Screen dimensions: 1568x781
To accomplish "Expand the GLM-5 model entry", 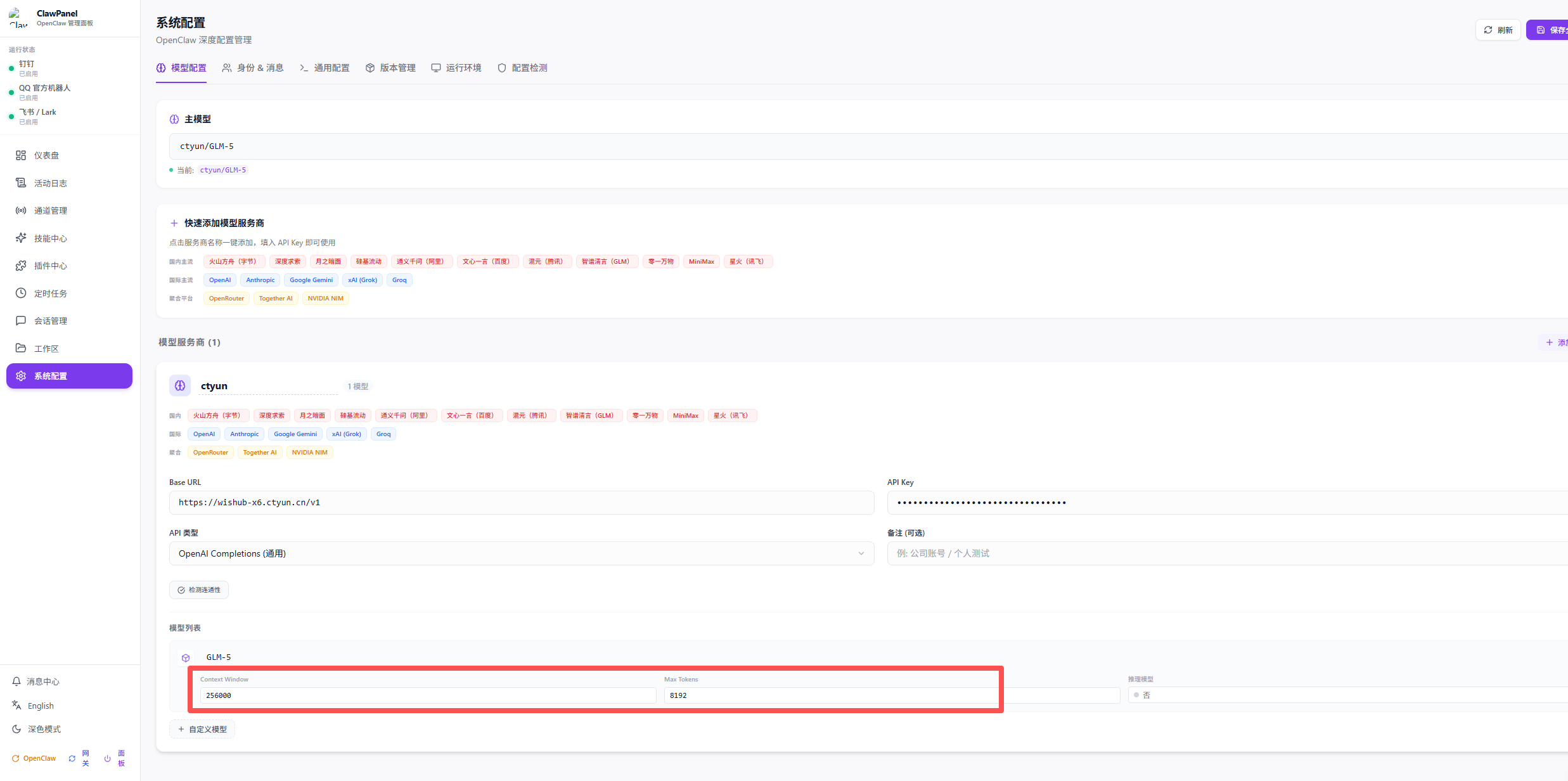I will pyautogui.click(x=219, y=657).
